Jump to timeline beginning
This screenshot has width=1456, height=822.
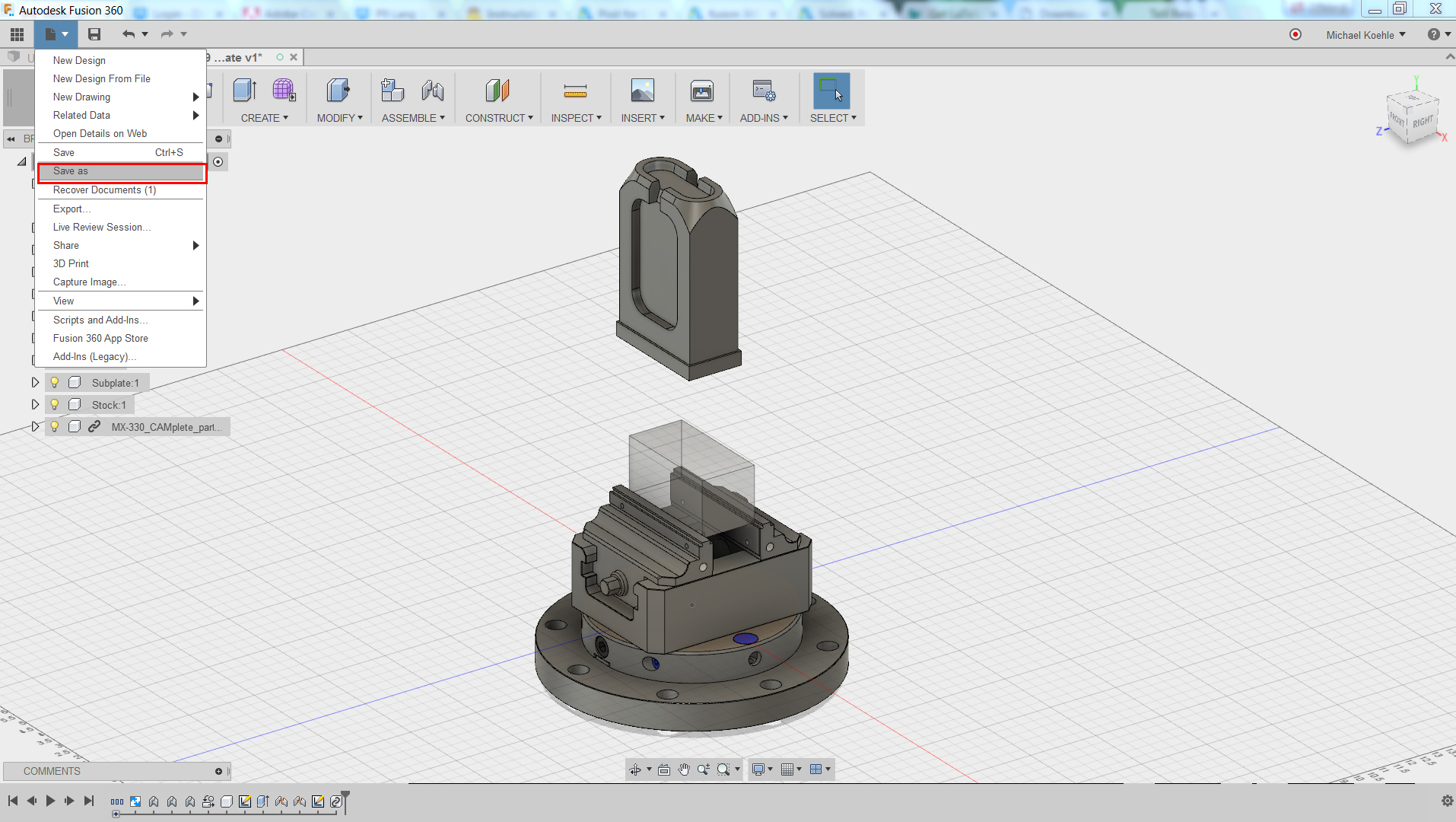click(13, 801)
